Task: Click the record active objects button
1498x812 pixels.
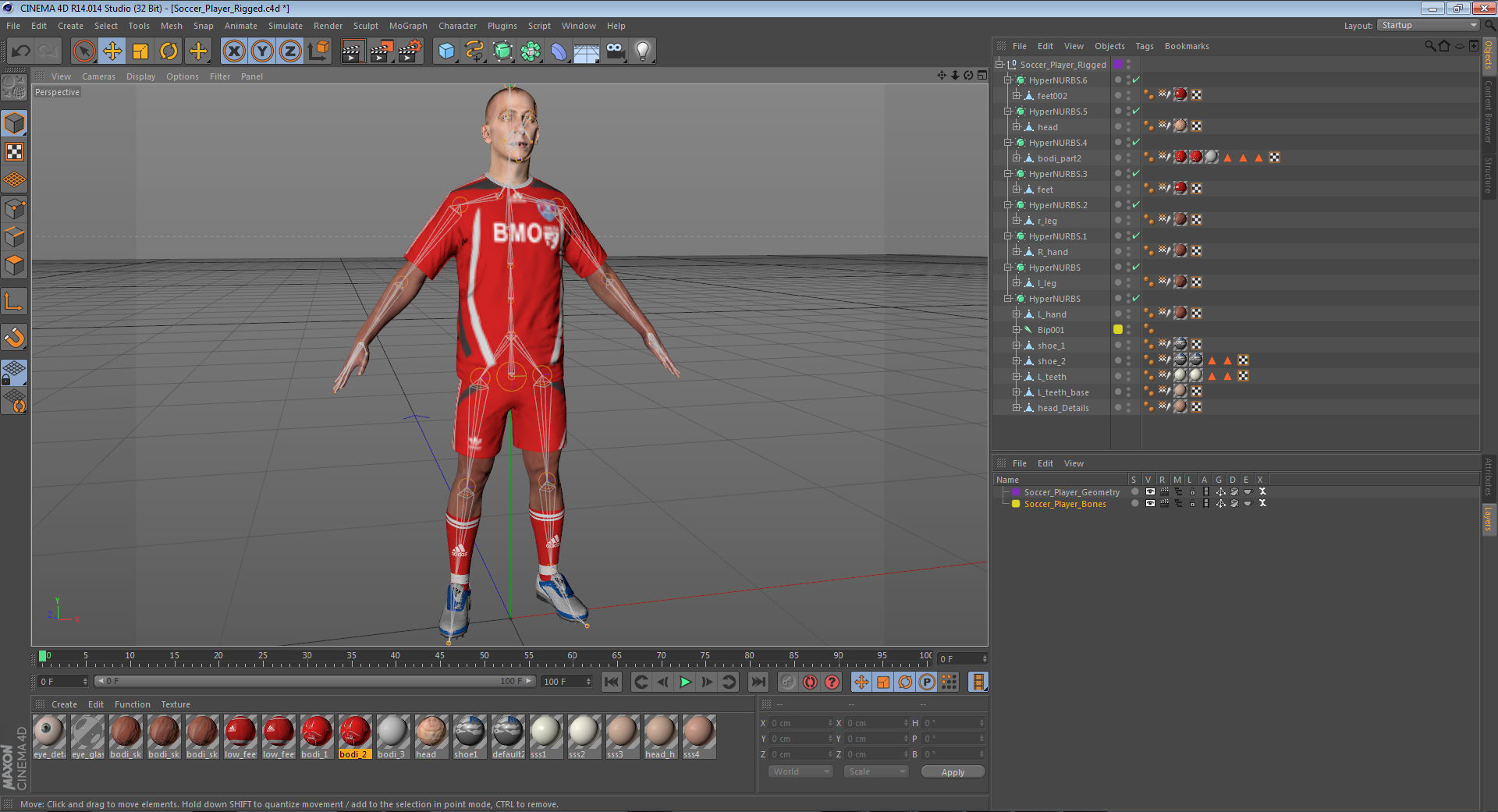Action: [788, 682]
